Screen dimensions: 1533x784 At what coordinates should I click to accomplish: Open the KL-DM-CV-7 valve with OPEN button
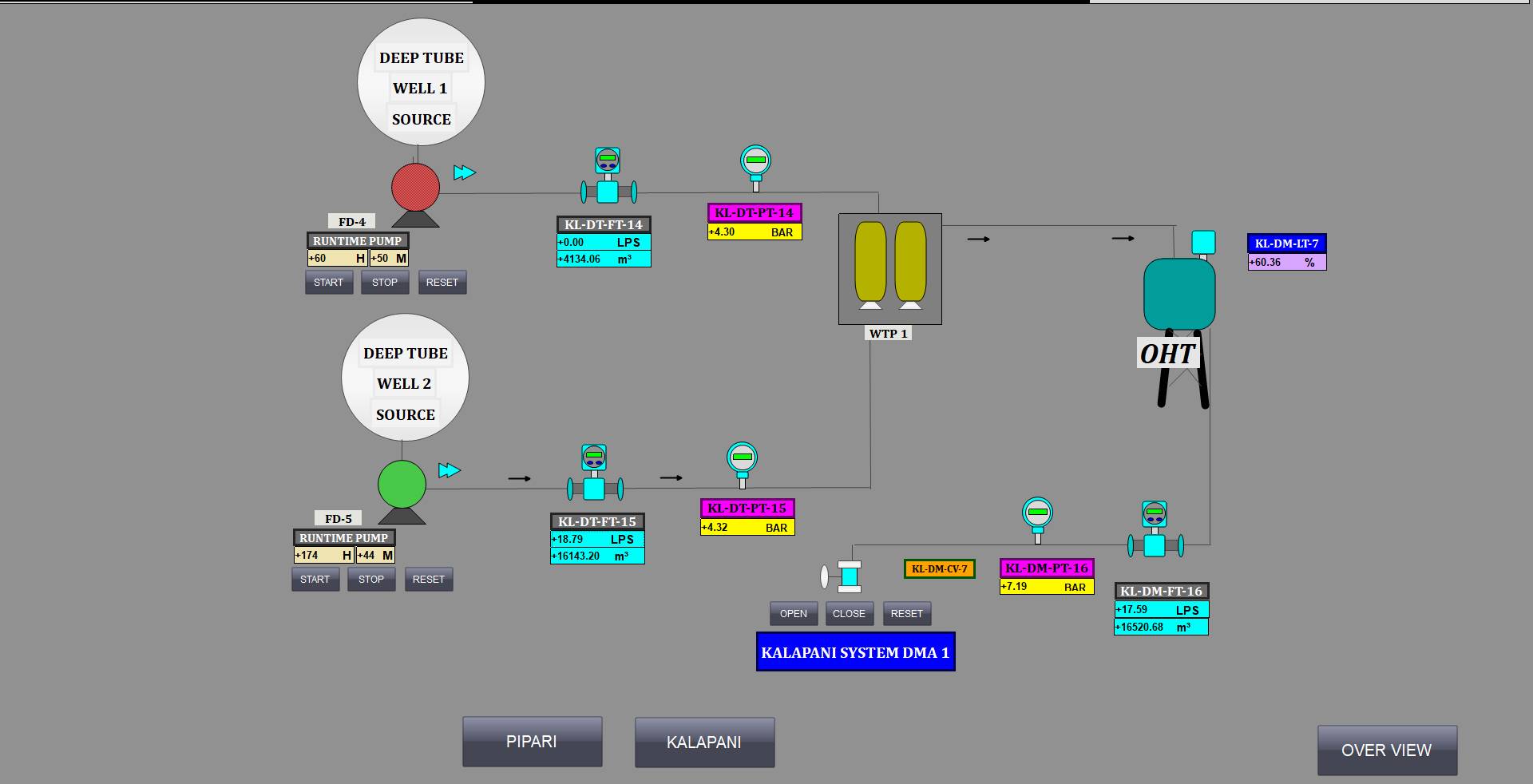click(x=793, y=614)
